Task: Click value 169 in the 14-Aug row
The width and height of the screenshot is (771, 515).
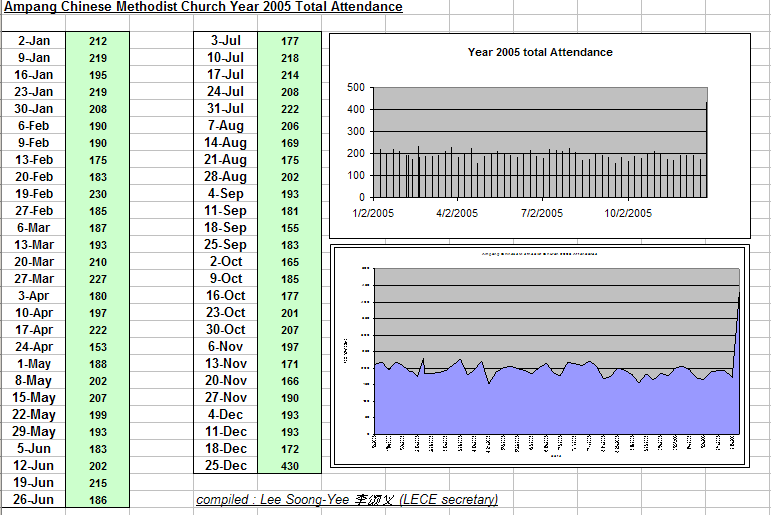Action: tap(290, 143)
